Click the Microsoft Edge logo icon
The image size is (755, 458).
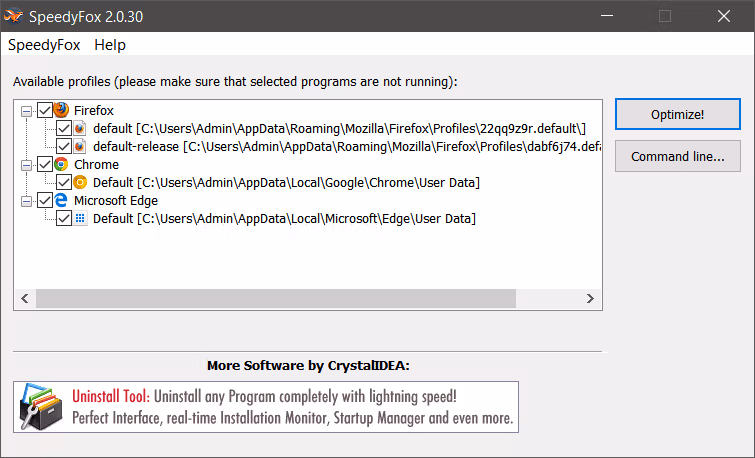(x=61, y=200)
